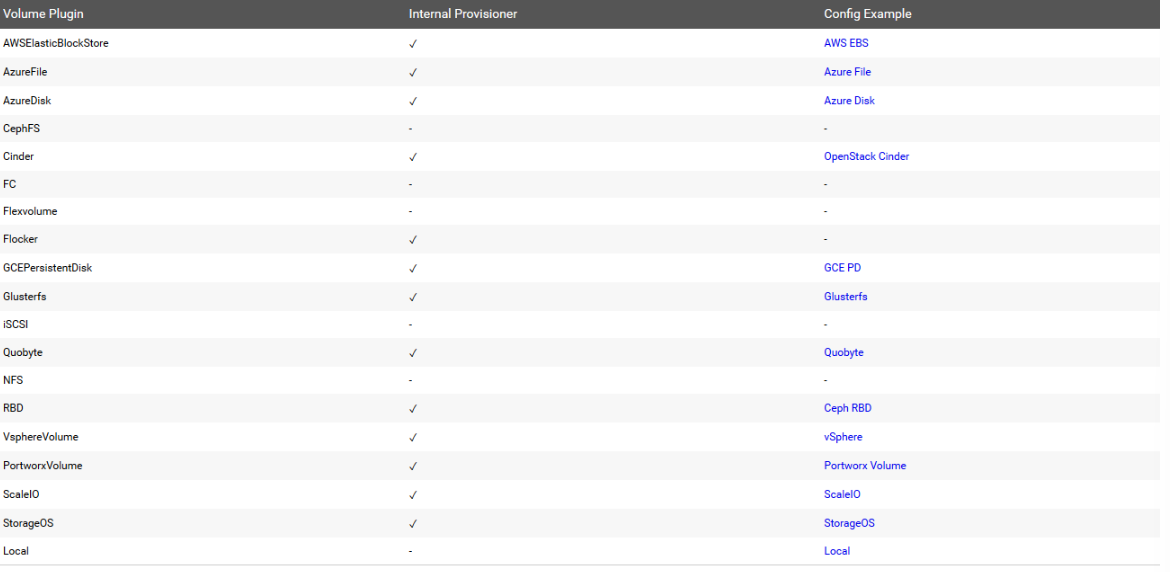The width and height of the screenshot is (1170, 572).
Task: Click the RBD plugin name
Action: click(x=13, y=409)
